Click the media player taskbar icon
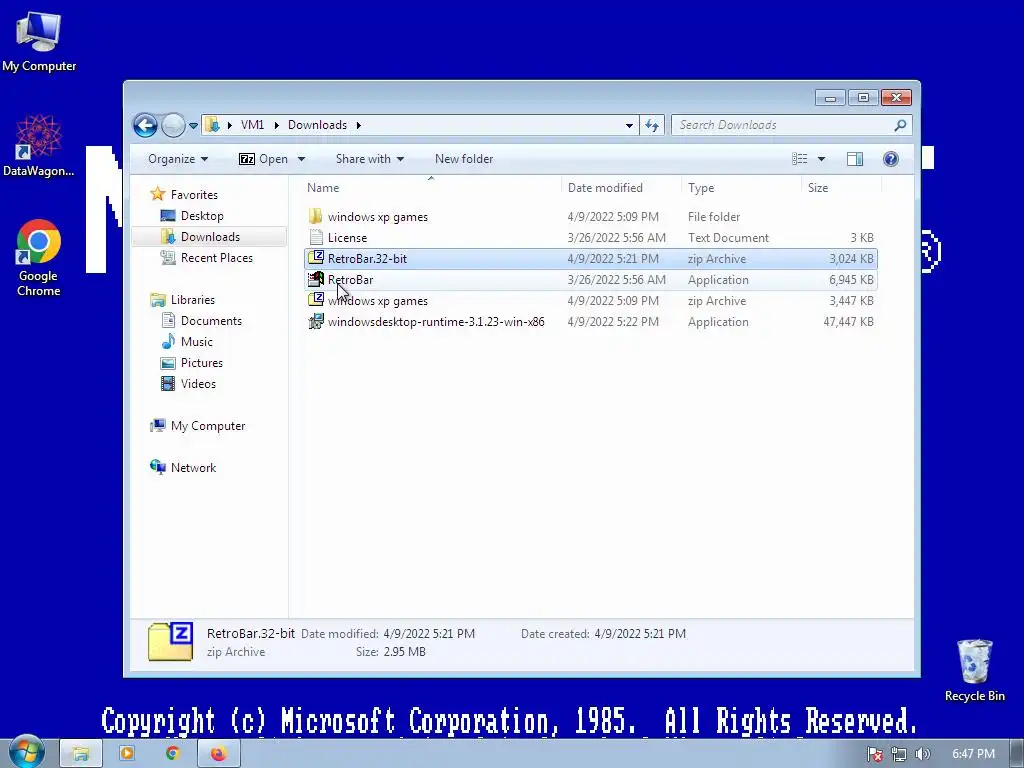Viewport: 1024px width, 768px height. coord(127,754)
